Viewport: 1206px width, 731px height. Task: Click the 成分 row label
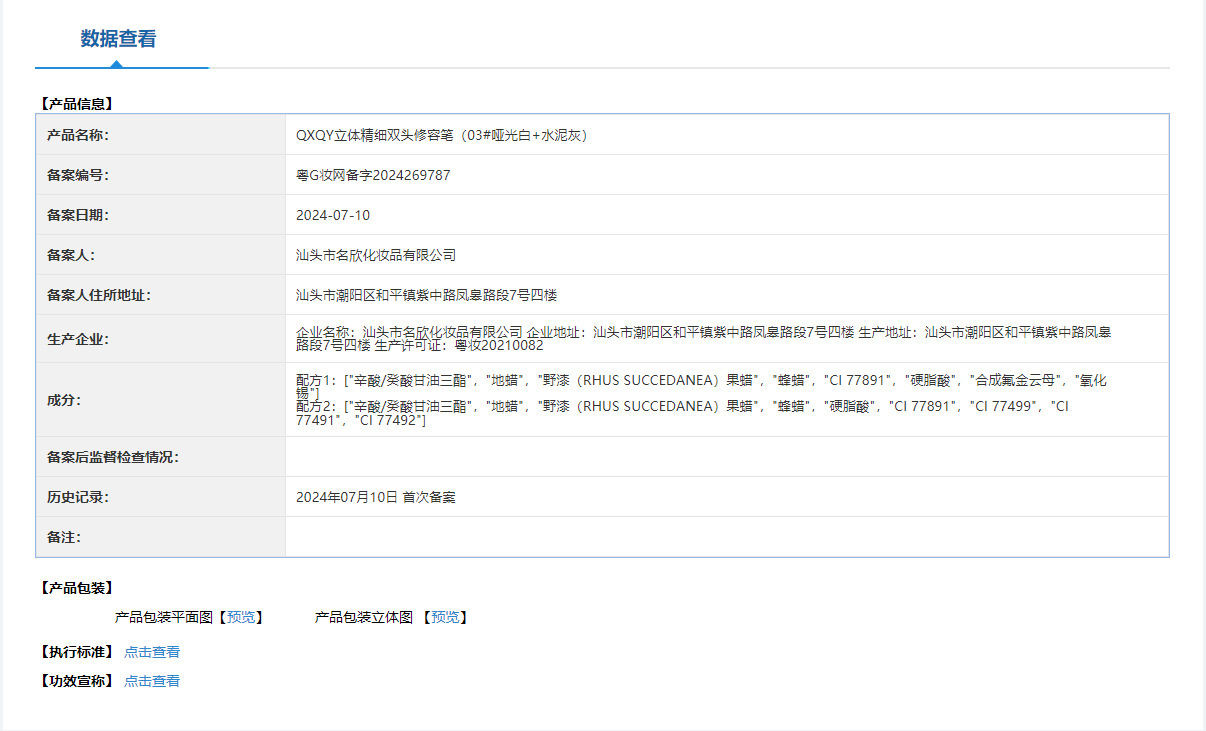pos(63,400)
